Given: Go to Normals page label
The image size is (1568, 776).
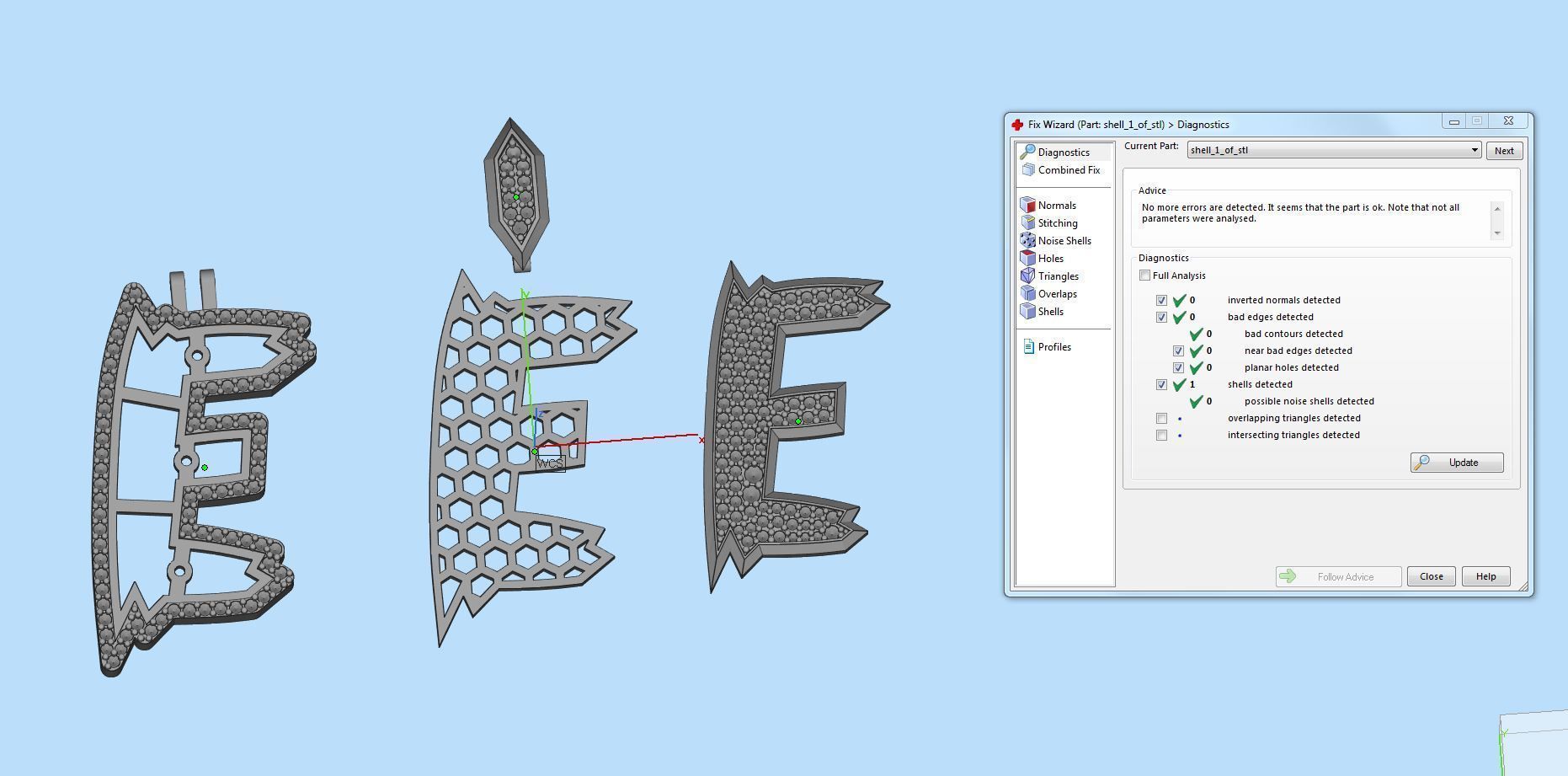Looking at the screenshot, I should coord(1057,206).
